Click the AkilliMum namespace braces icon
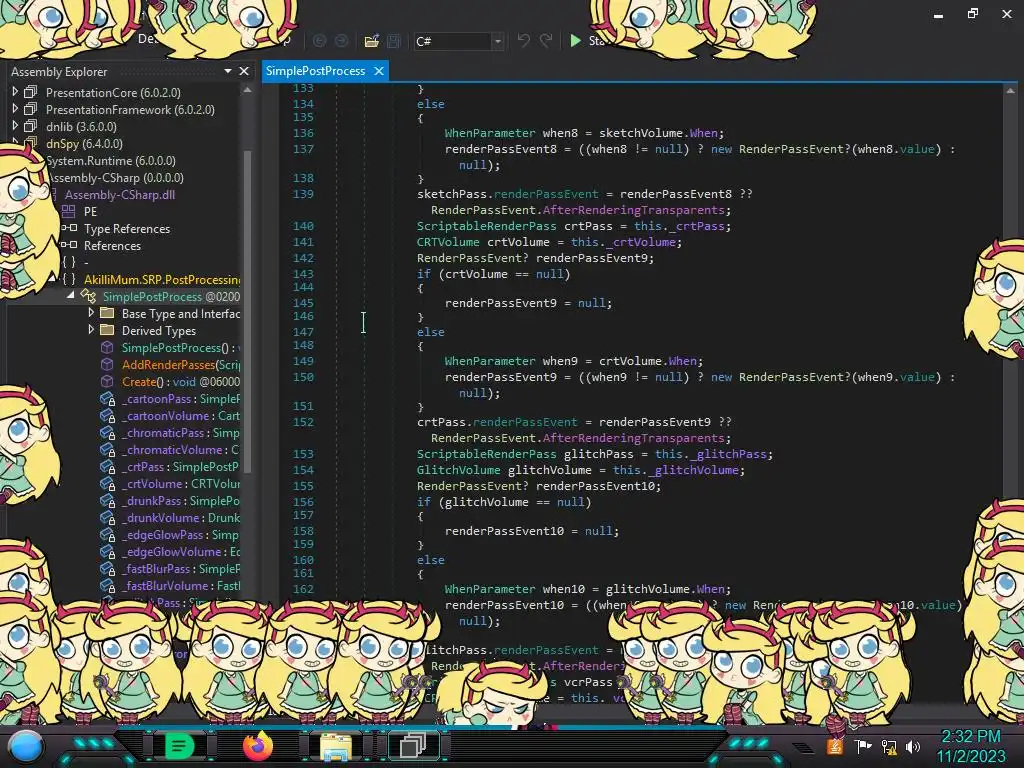Screen dimensions: 1024x768 (69, 279)
